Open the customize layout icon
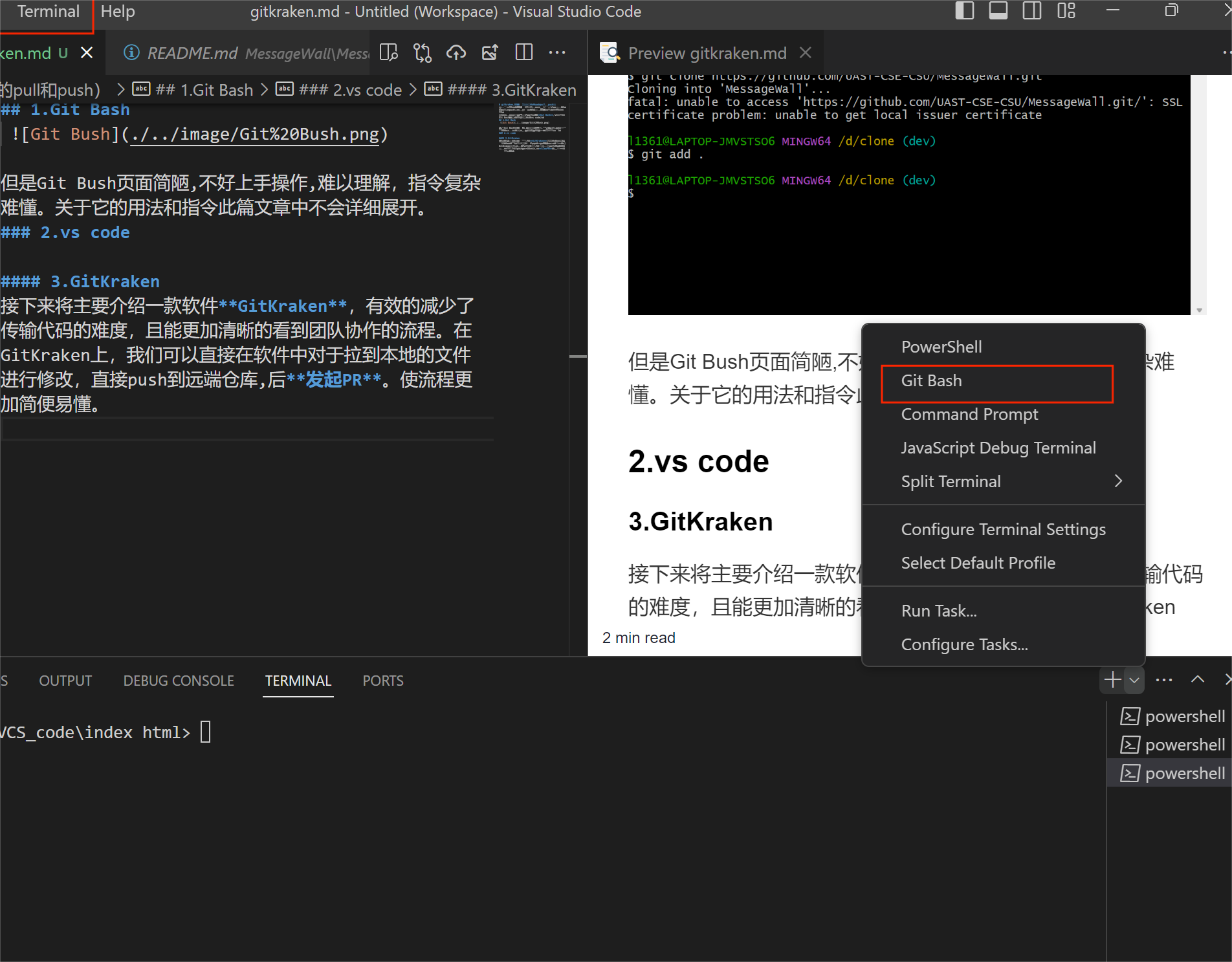Screen dimensions: 1232x962 pyautogui.click(x=1066, y=11)
